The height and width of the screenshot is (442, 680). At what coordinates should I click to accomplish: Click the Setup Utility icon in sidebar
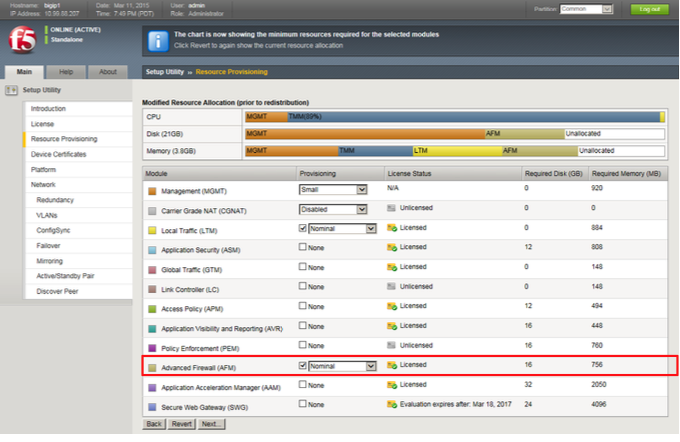coord(11,90)
